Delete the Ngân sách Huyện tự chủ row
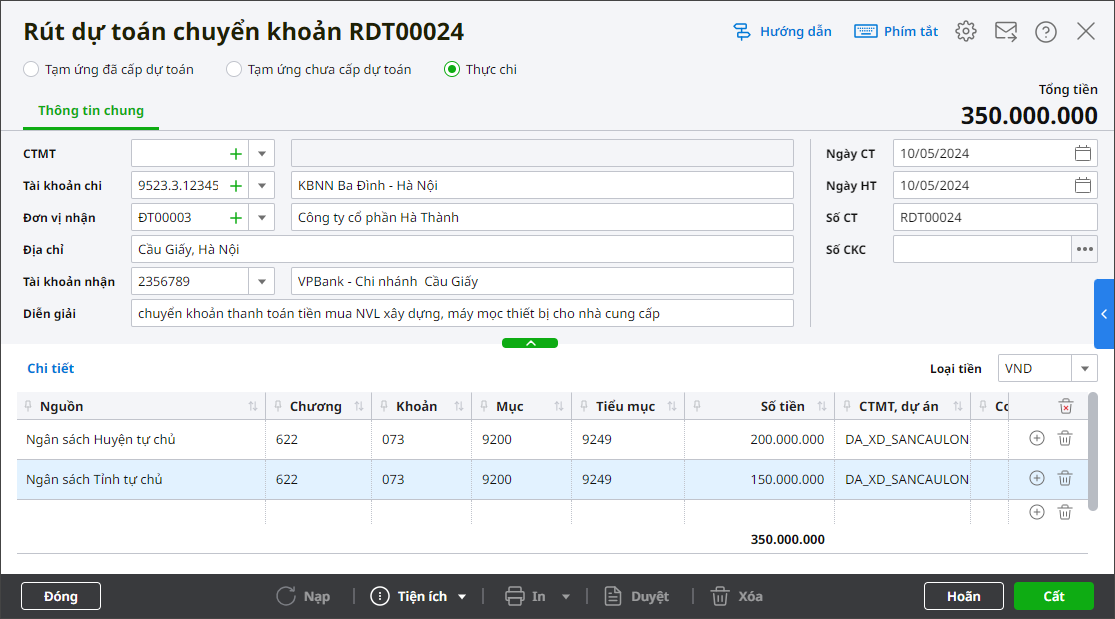Screen dimensions: 1115x619 click(1065, 438)
